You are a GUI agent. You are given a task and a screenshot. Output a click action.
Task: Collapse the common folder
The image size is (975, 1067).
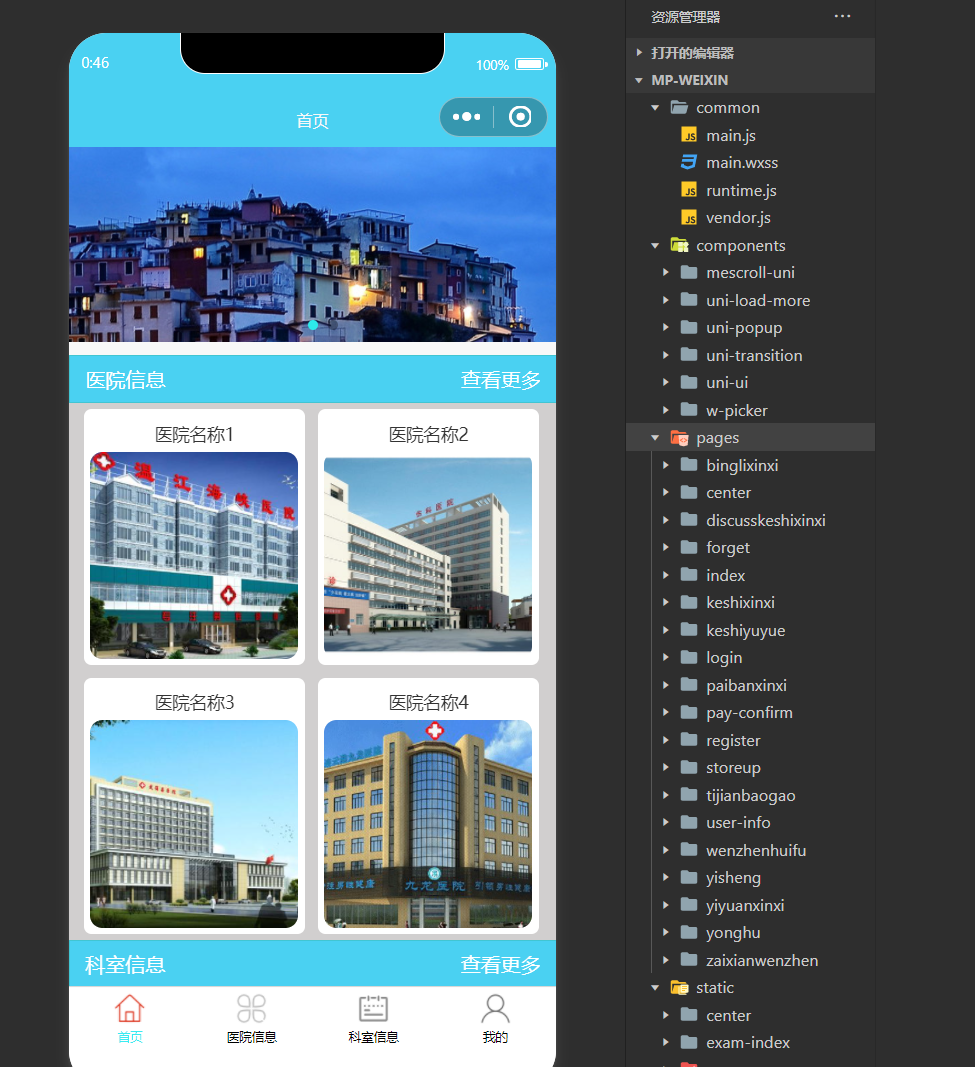[655, 107]
